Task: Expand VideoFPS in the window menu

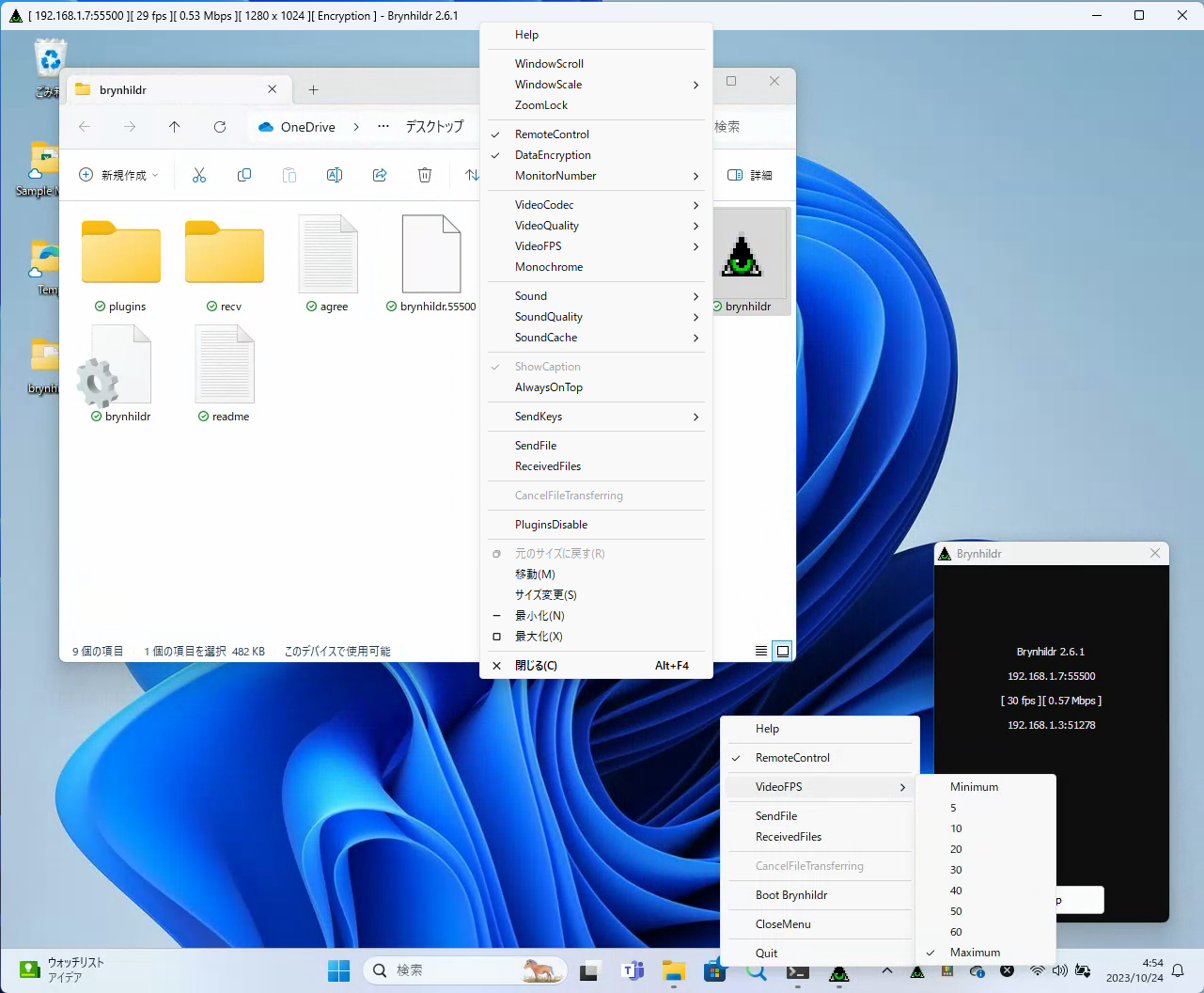Action: point(596,246)
